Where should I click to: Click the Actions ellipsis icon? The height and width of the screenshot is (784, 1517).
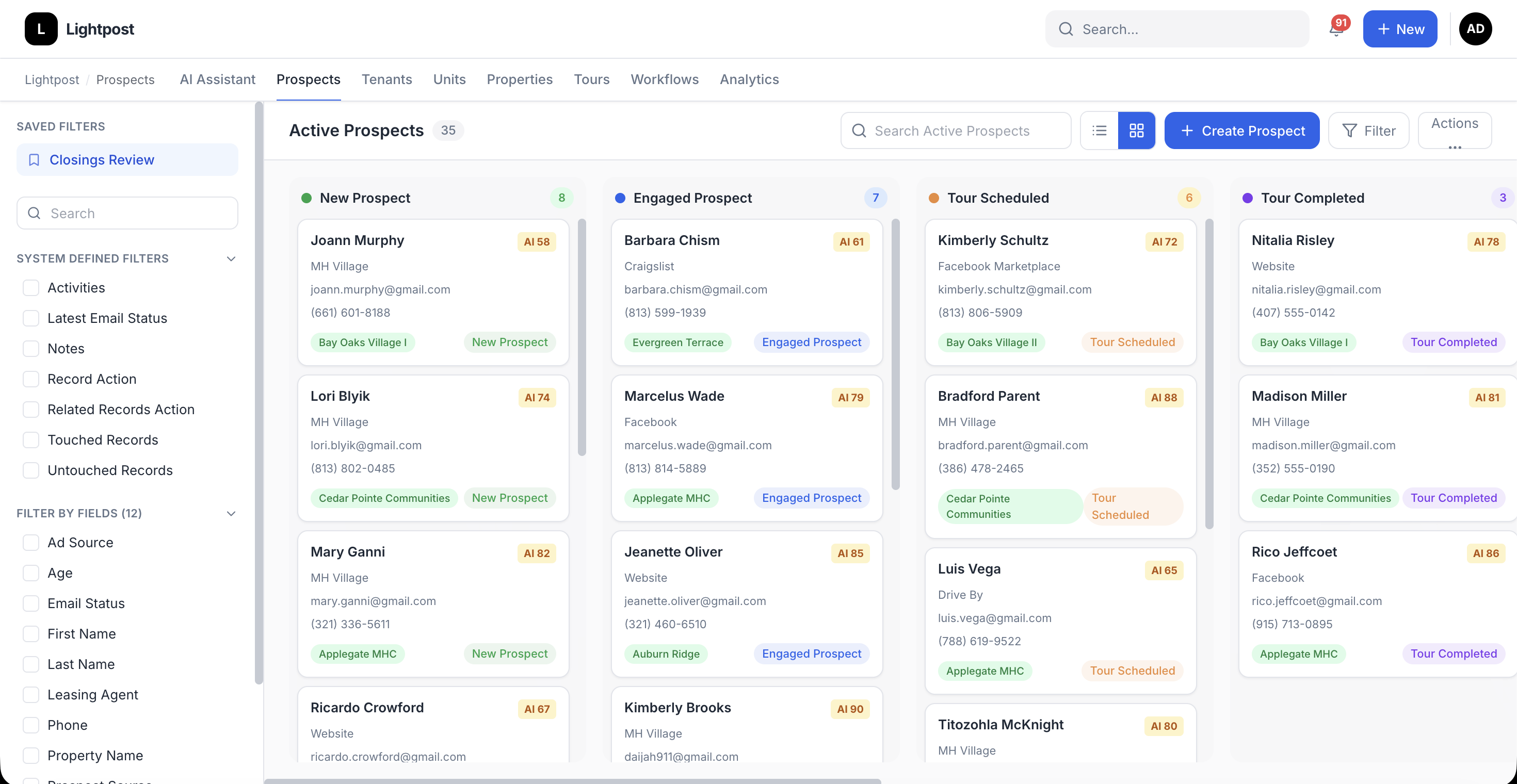[x=1455, y=147]
